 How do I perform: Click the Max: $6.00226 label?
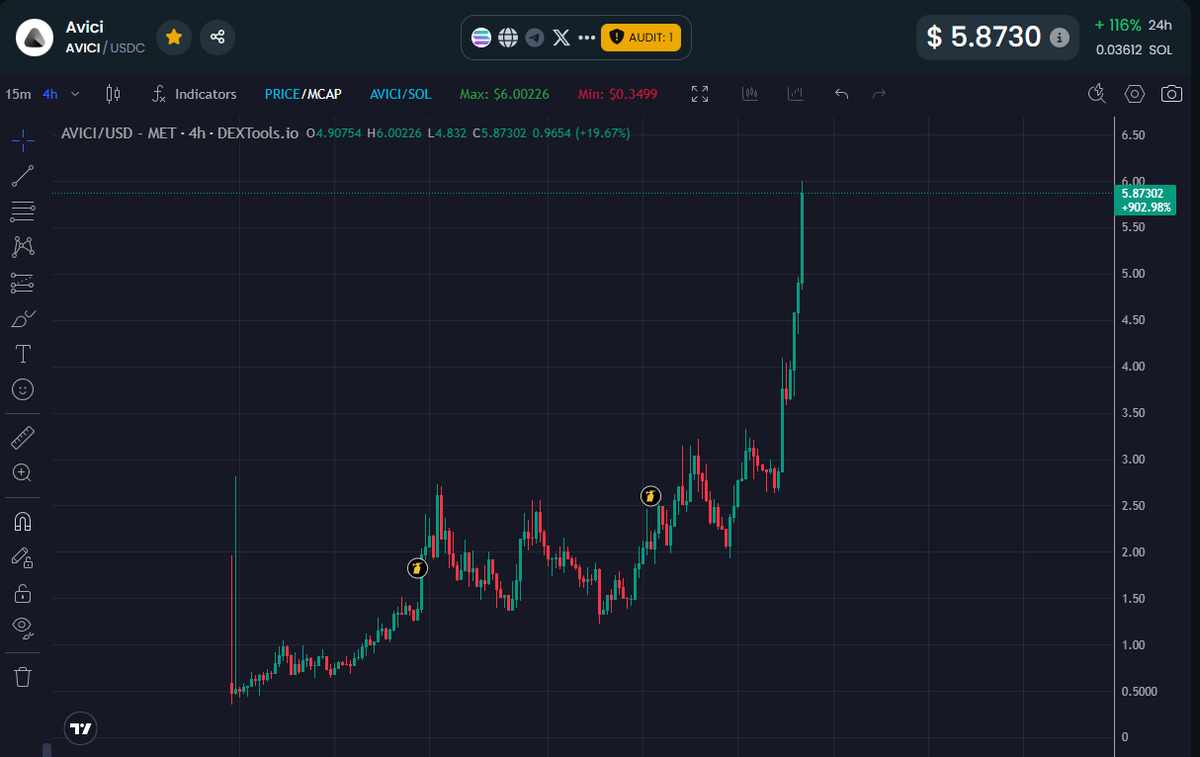pyautogui.click(x=505, y=94)
